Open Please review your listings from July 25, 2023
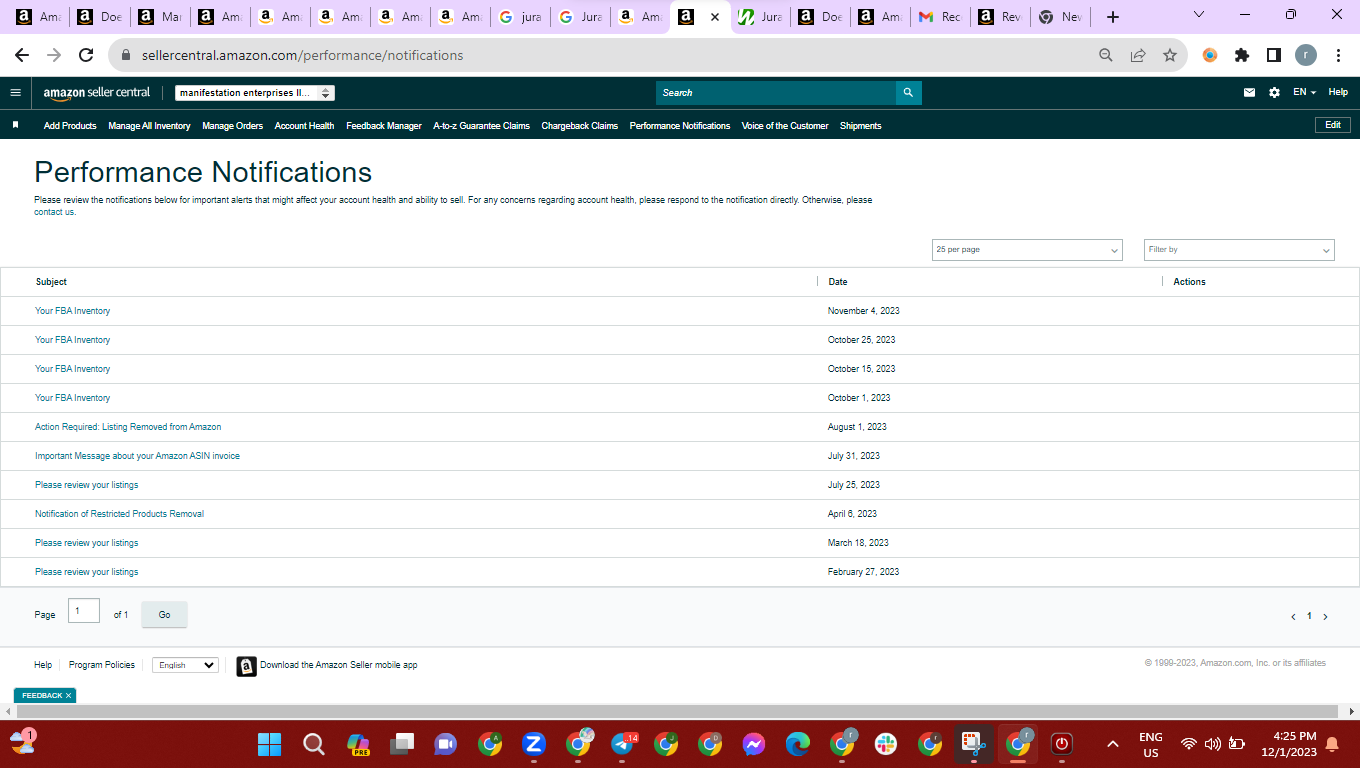 pyautogui.click(x=86, y=485)
